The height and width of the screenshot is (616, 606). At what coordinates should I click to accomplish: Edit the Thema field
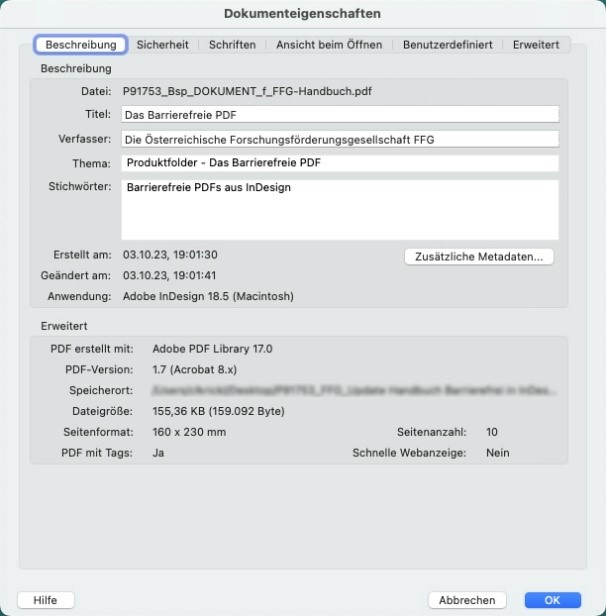point(340,163)
